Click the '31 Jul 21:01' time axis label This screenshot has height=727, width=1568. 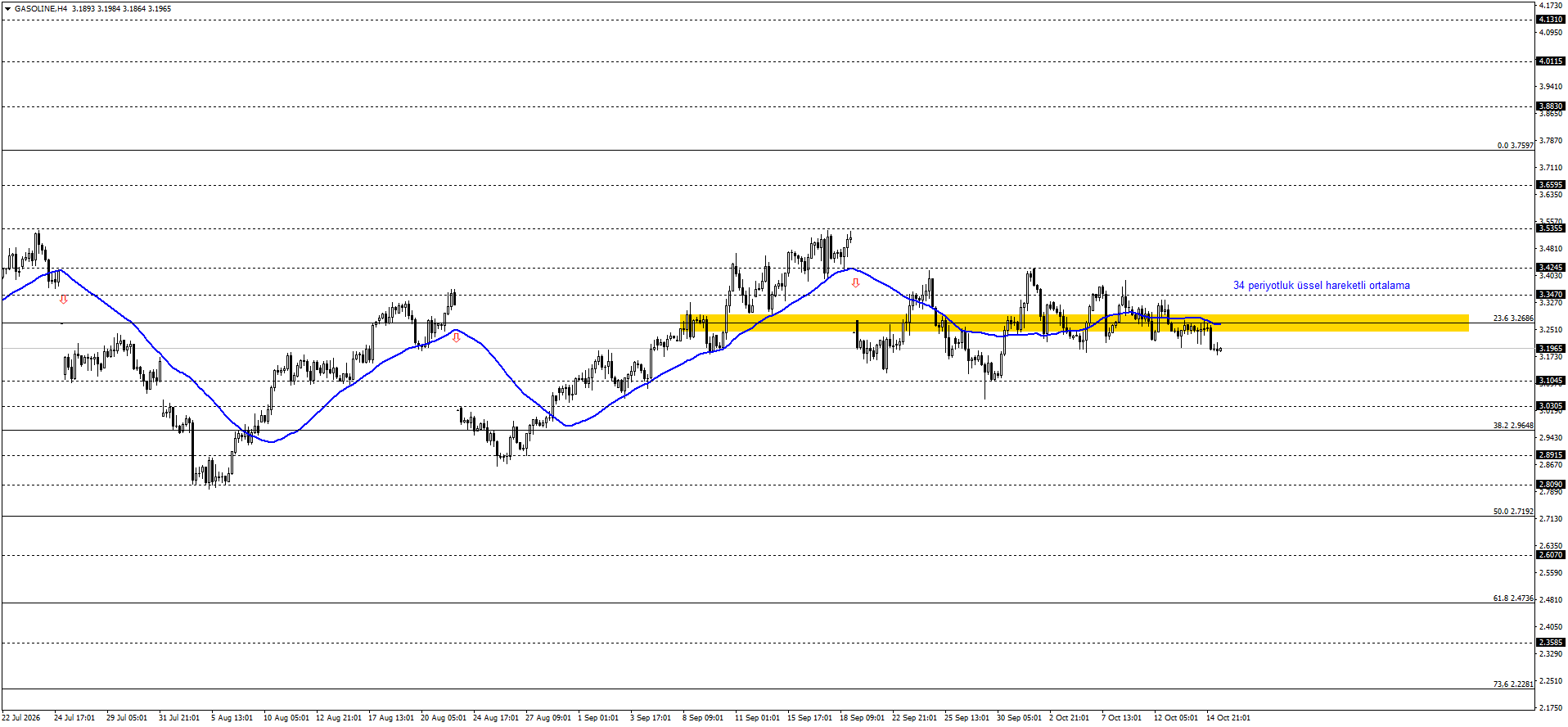179,718
